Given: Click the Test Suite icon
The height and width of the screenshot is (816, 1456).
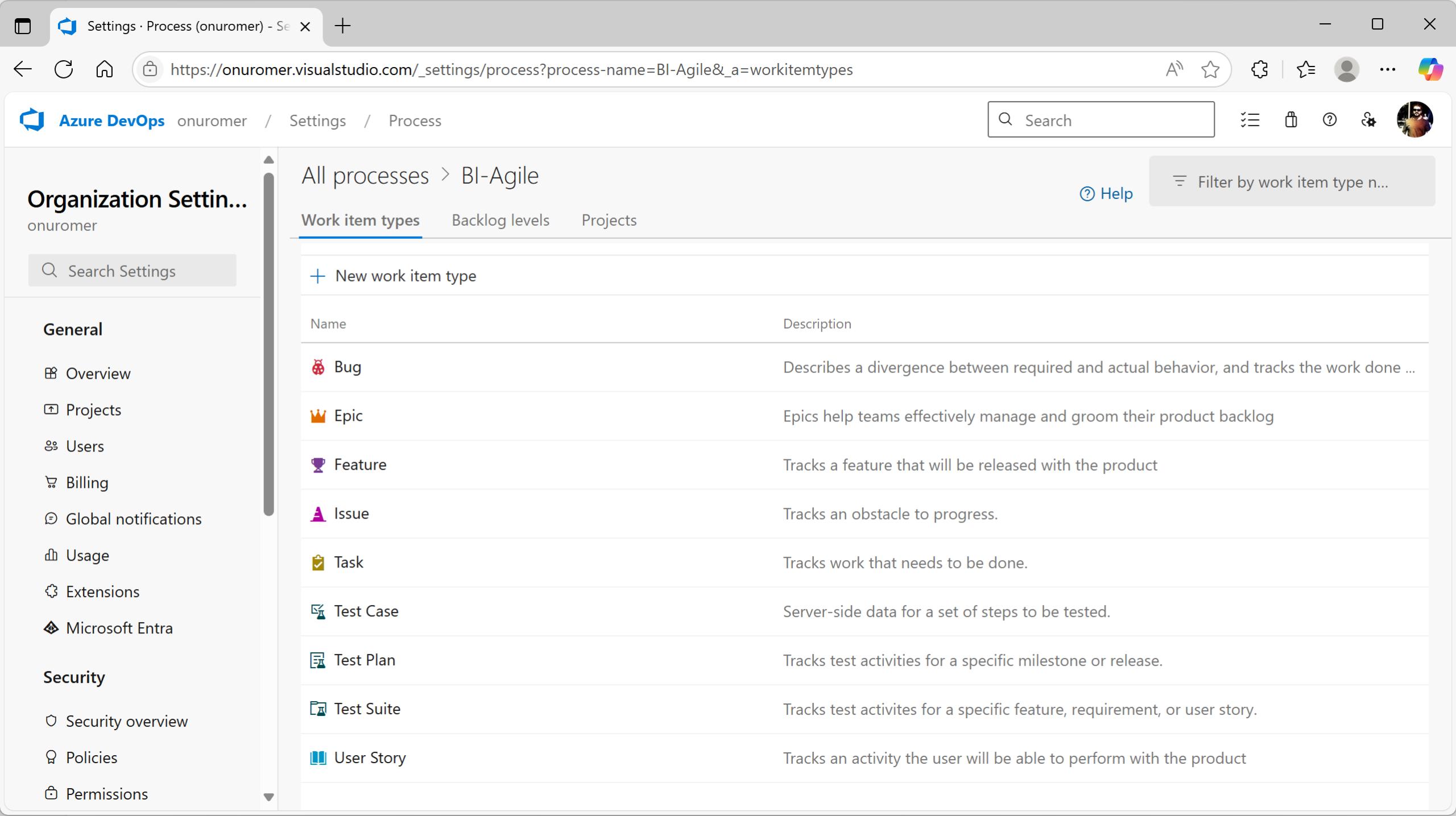Looking at the screenshot, I should [x=318, y=710].
